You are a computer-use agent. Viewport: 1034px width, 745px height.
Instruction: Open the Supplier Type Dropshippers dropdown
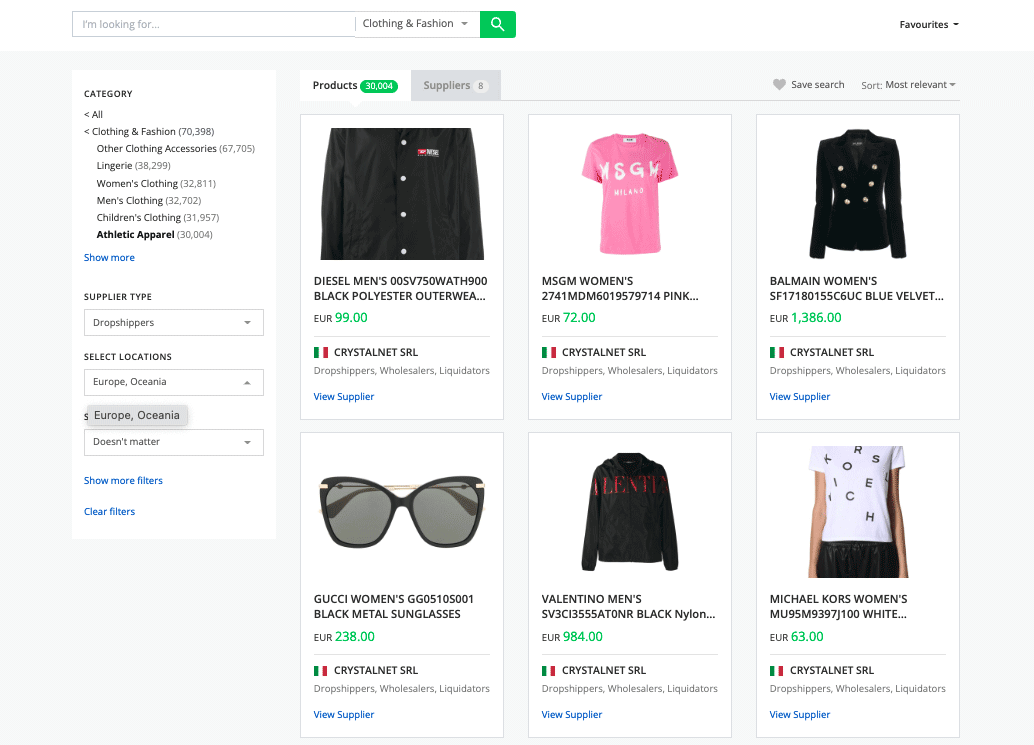(x=173, y=323)
